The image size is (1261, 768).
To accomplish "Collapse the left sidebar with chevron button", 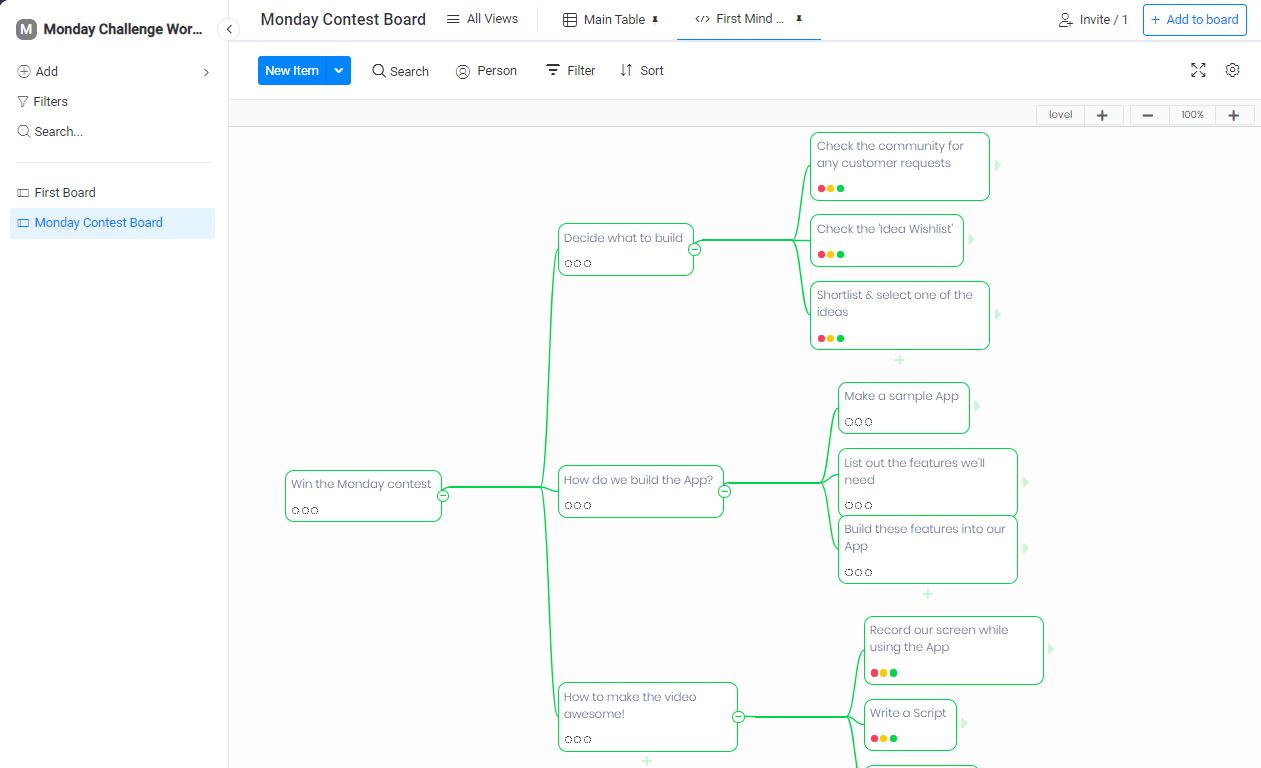I will (x=229, y=29).
